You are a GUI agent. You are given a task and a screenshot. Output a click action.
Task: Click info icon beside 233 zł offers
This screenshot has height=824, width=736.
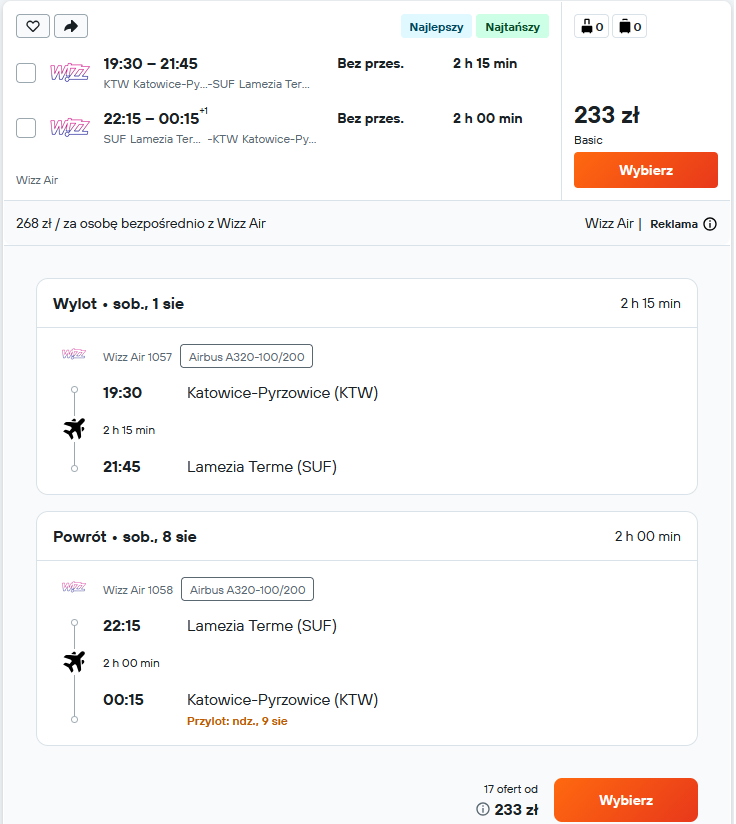[482, 809]
